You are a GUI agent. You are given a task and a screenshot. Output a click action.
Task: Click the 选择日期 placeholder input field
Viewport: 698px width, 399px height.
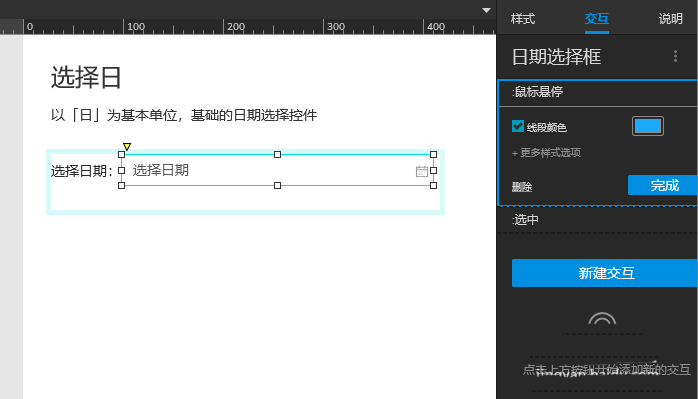pyautogui.click(x=277, y=170)
